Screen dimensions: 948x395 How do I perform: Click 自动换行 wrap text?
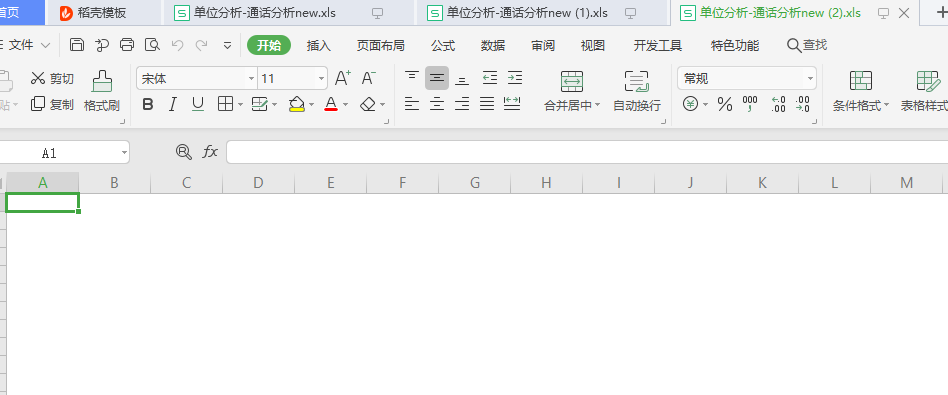pyautogui.click(x=637, y=91)
